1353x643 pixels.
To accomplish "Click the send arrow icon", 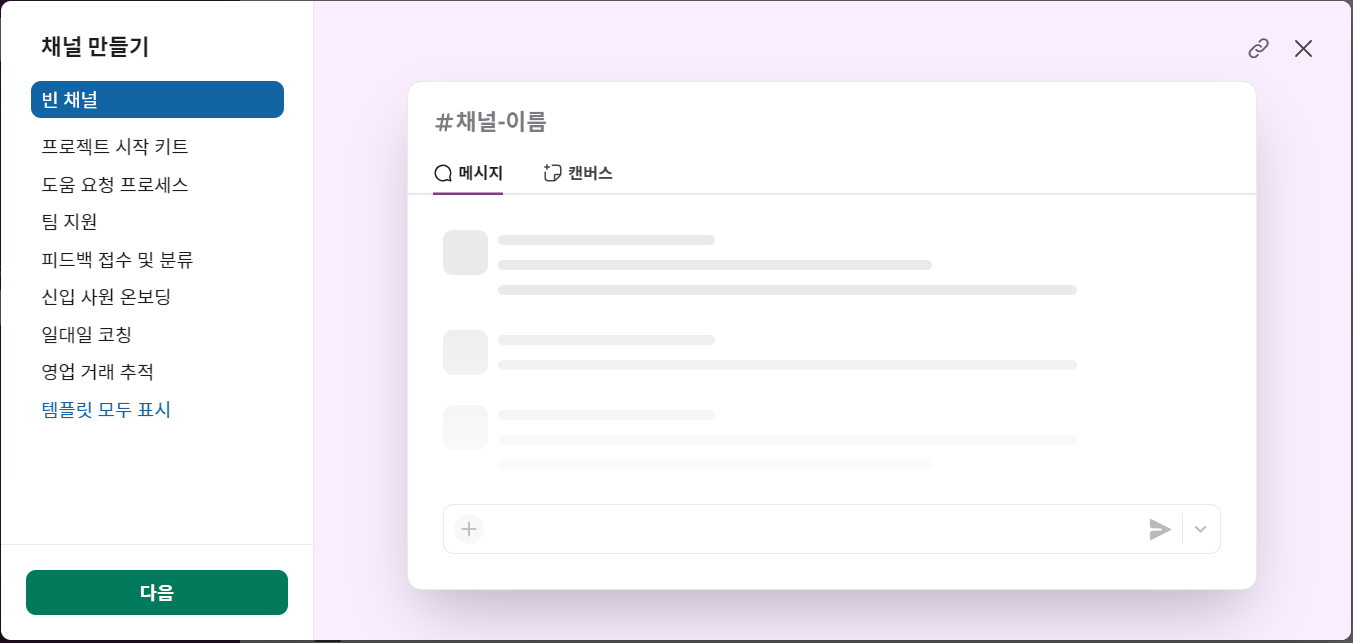I will point(1160,529).
